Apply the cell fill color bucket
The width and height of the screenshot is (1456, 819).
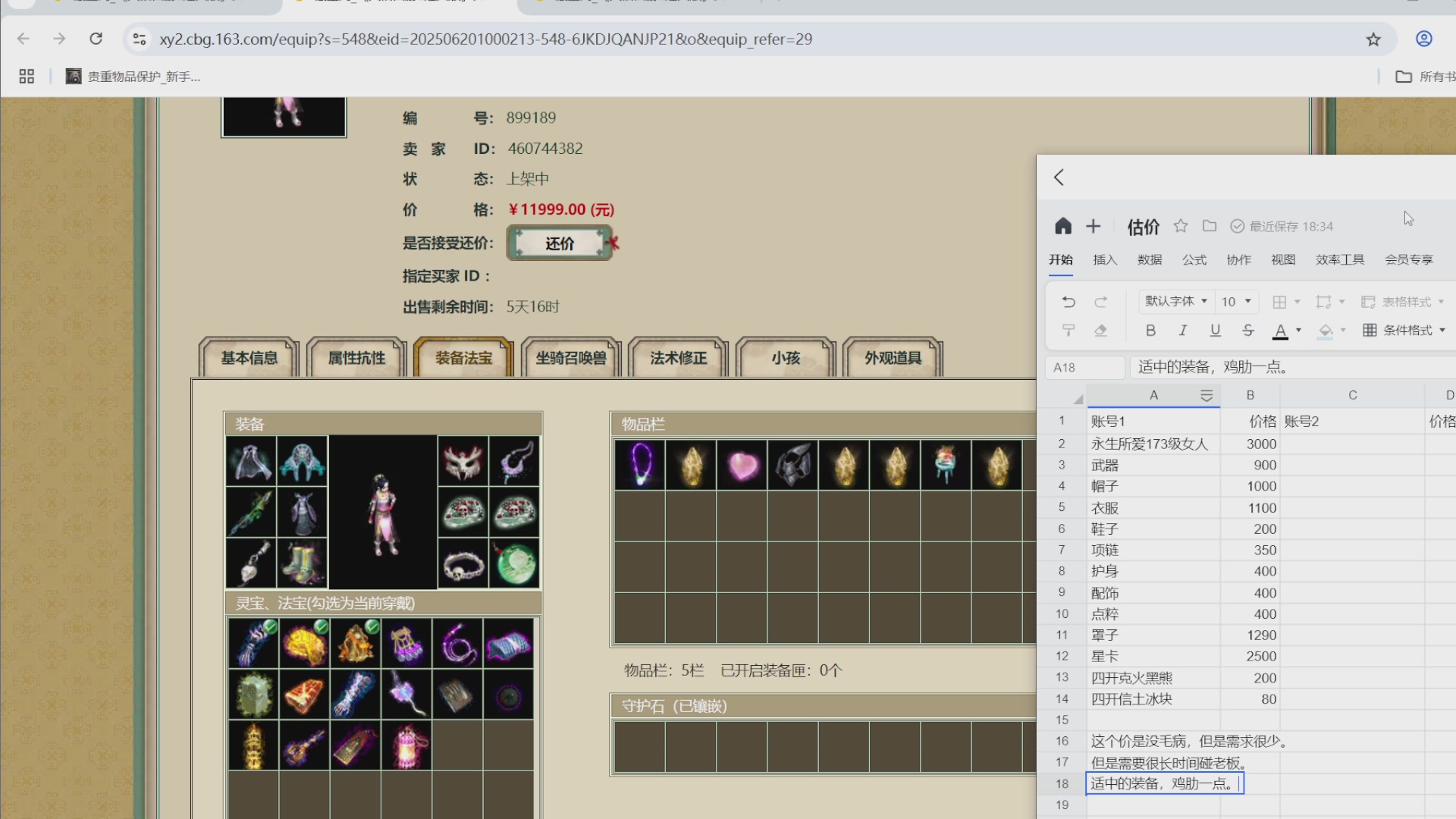tap(1325, 331)
